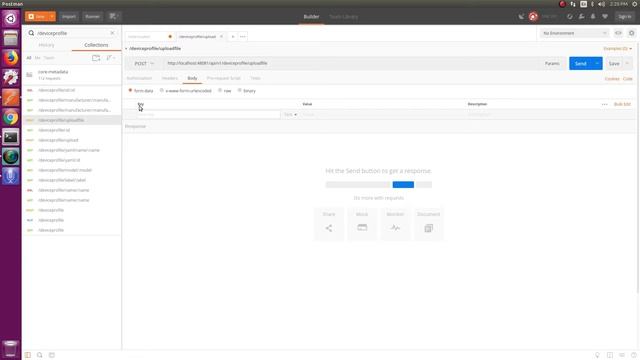The width and height of the screenshot is (640, 360).
Task: Open the notifications bell icon
Action: pyautogui.click(x=593, y=16)
